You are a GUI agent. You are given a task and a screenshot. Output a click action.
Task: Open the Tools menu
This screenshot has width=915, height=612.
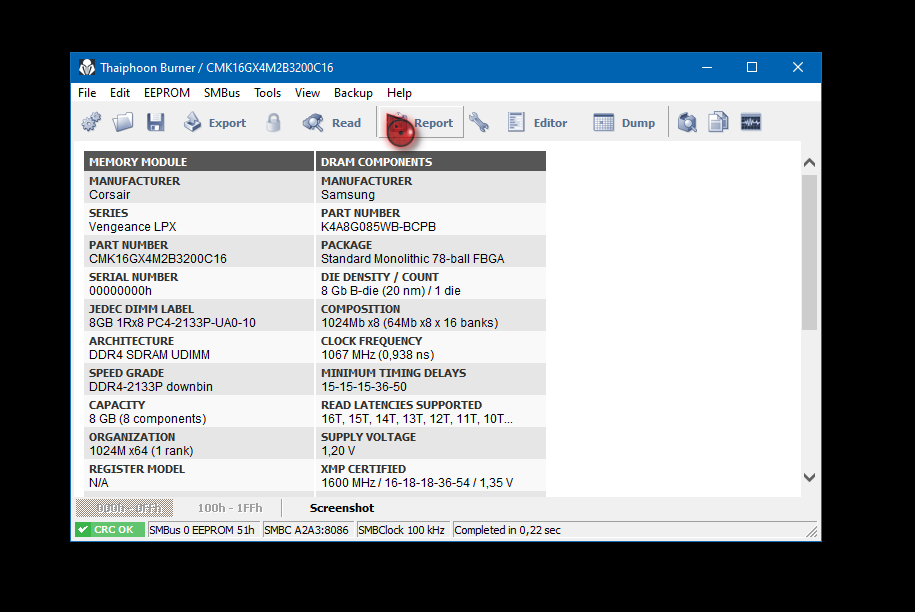click(267, 93)
